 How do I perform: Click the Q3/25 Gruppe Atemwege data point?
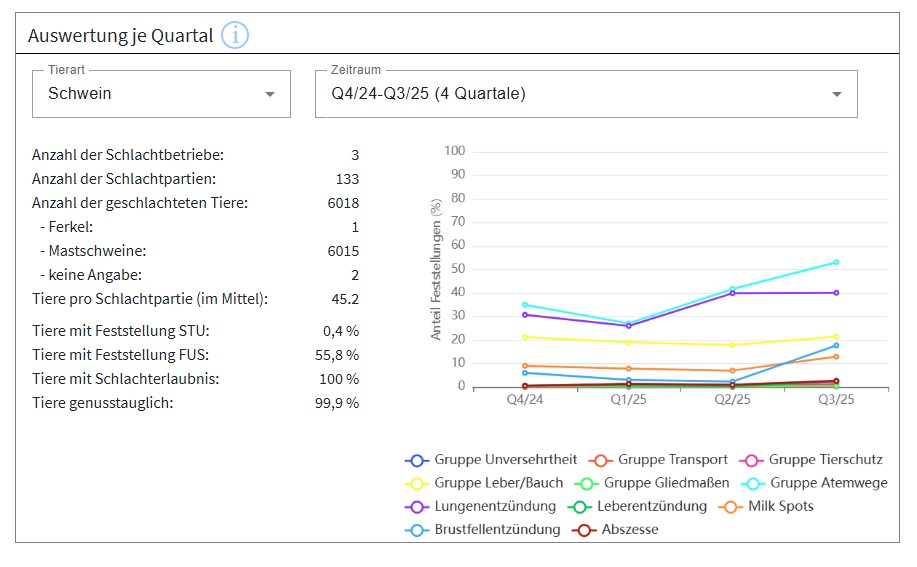point(836,262)
